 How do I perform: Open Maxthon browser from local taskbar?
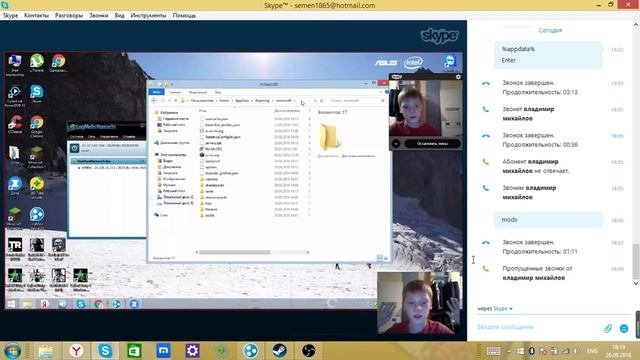(163, 351)
